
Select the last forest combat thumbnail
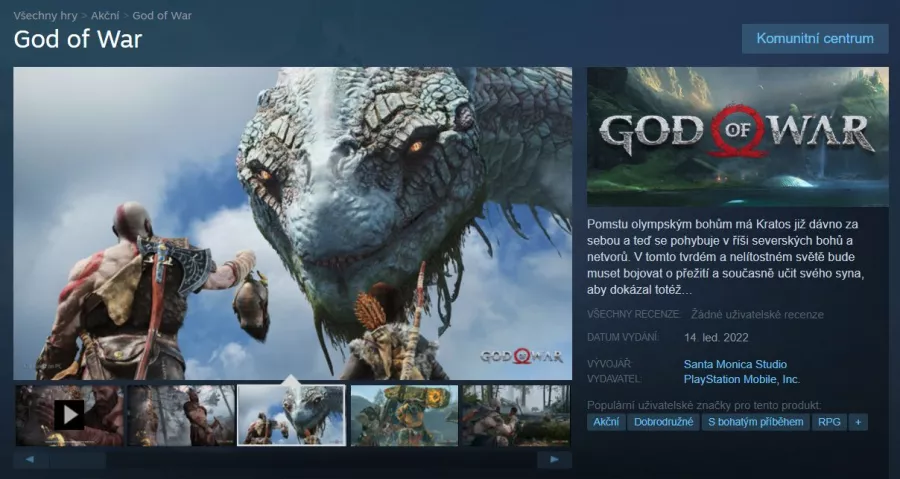point(516,415)
